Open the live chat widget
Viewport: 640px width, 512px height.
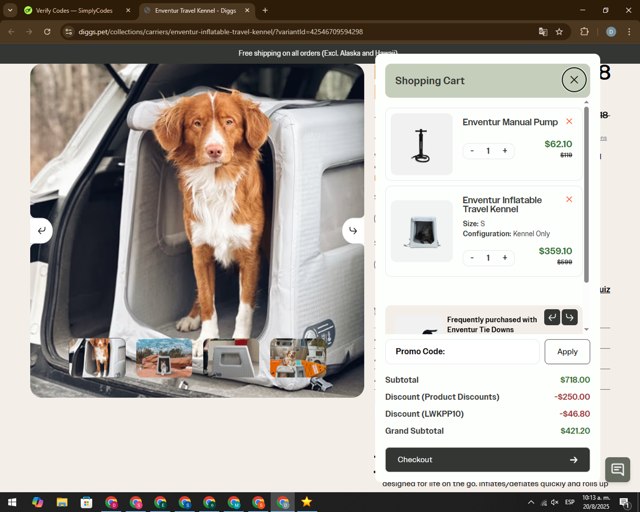point(618,469)
